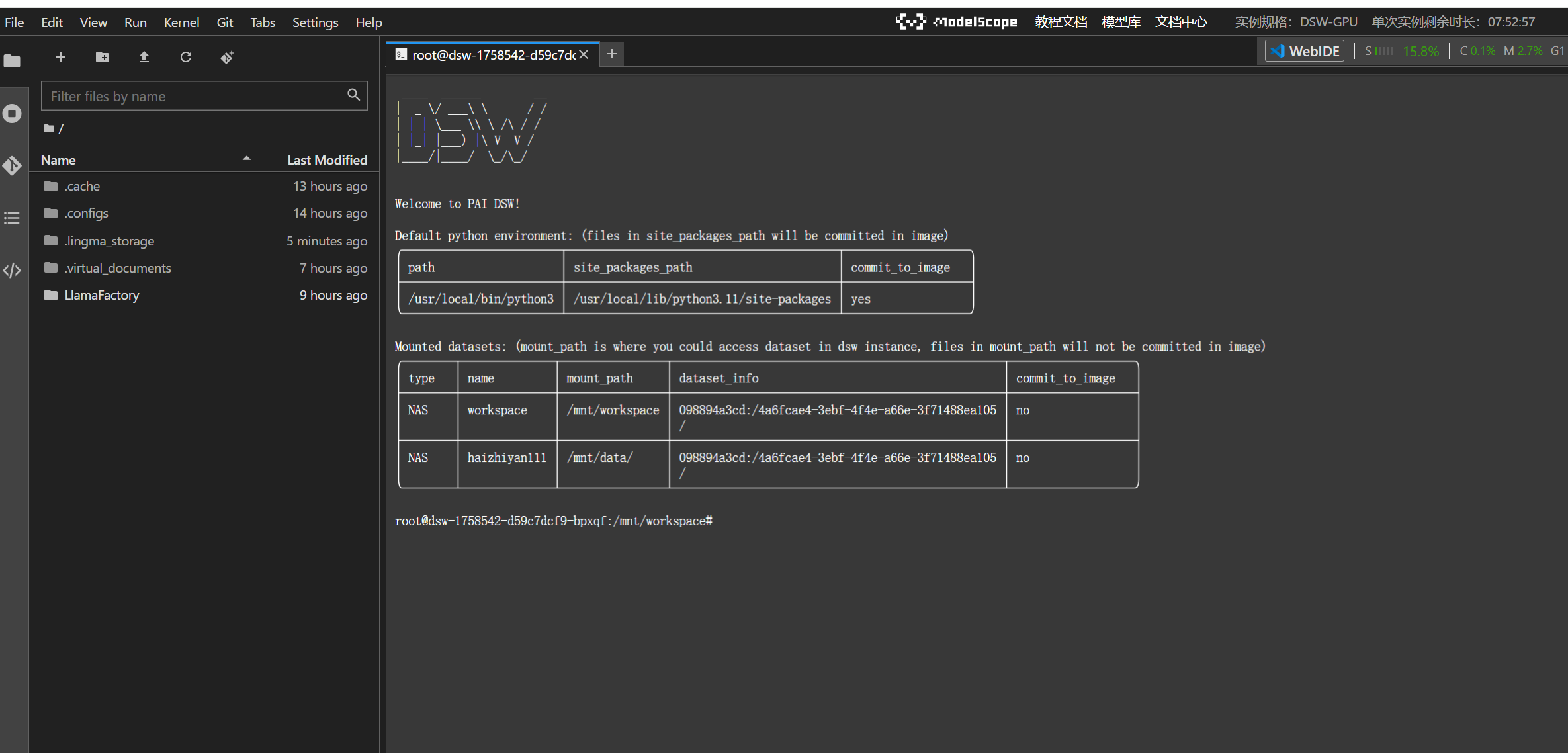Open the running terminals and kernels panel

click(x=12, y=114)
